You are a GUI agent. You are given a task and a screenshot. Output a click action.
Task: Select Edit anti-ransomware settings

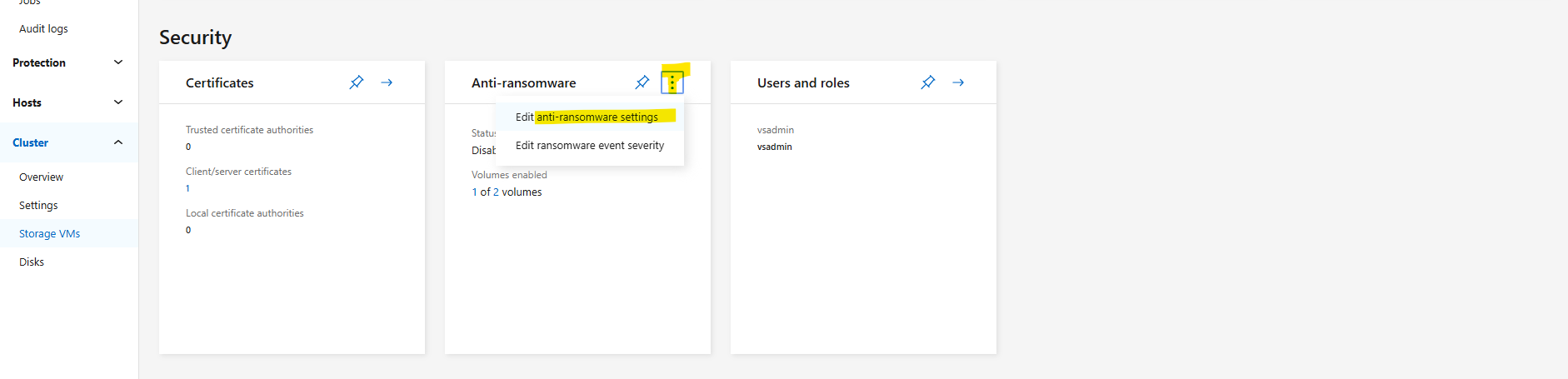590,117
